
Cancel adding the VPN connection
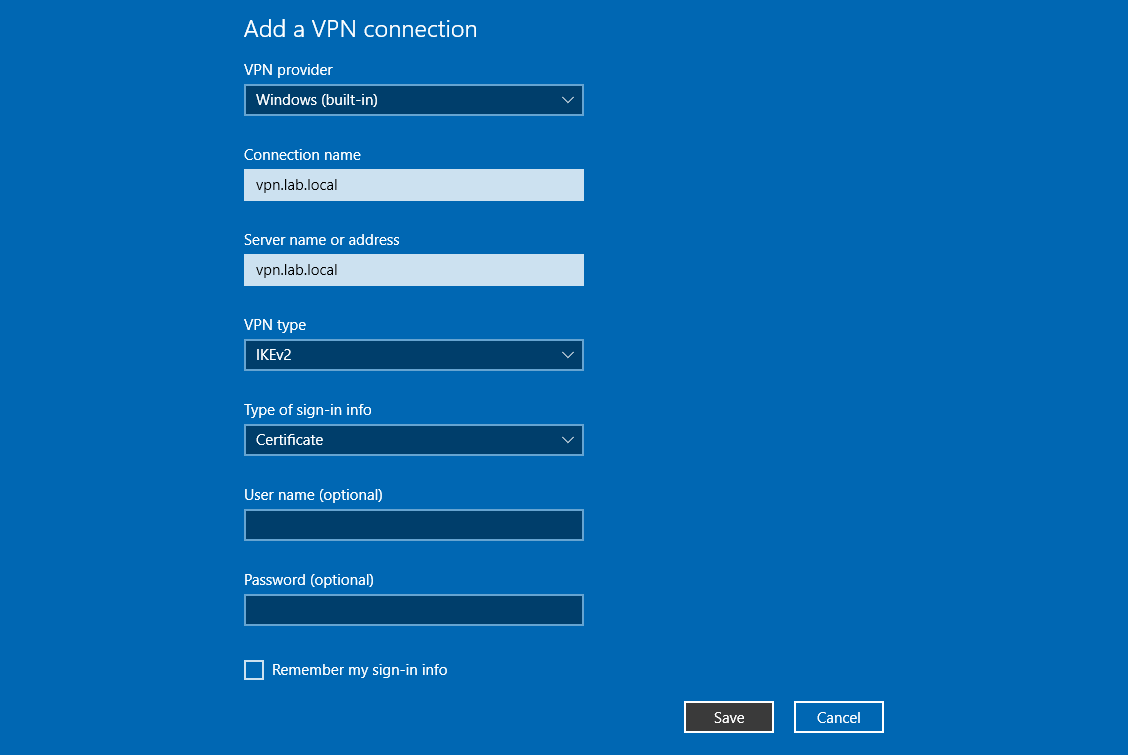pyautogui.click(x=838, y=717)
